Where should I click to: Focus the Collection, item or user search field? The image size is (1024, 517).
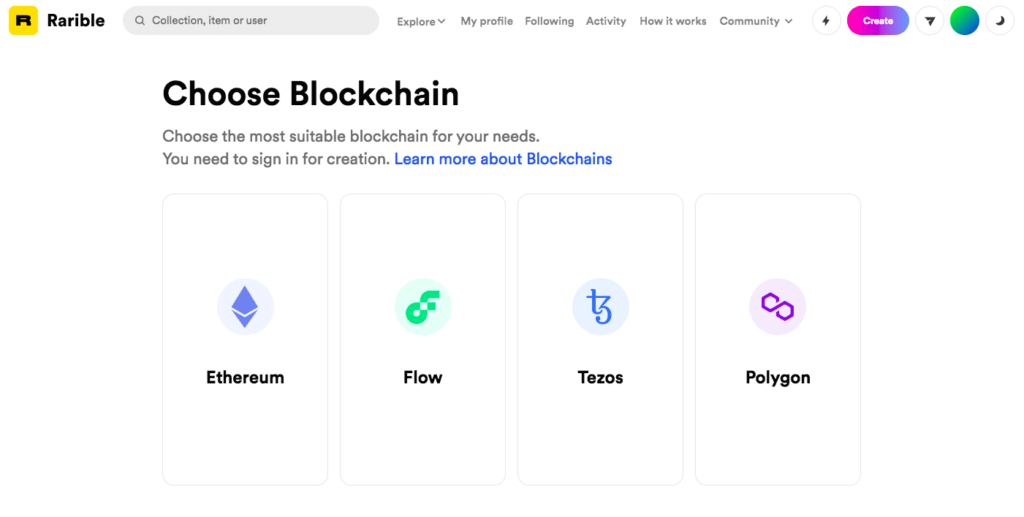tap(260, 21)
